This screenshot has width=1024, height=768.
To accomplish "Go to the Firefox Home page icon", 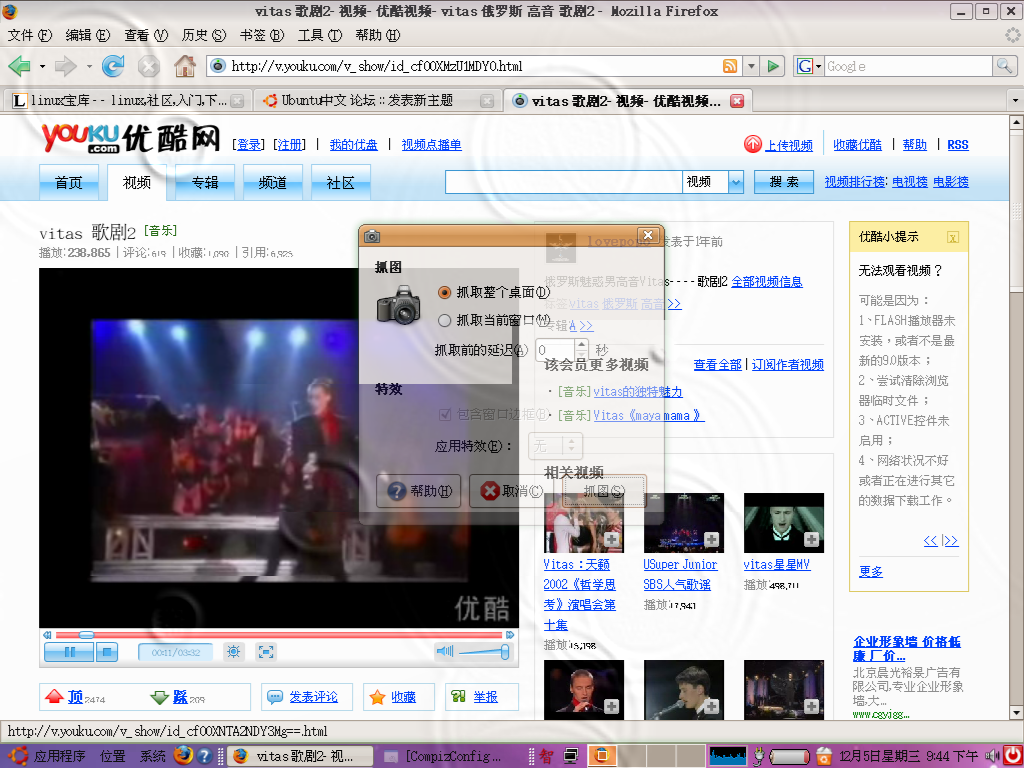I will 185,65.
